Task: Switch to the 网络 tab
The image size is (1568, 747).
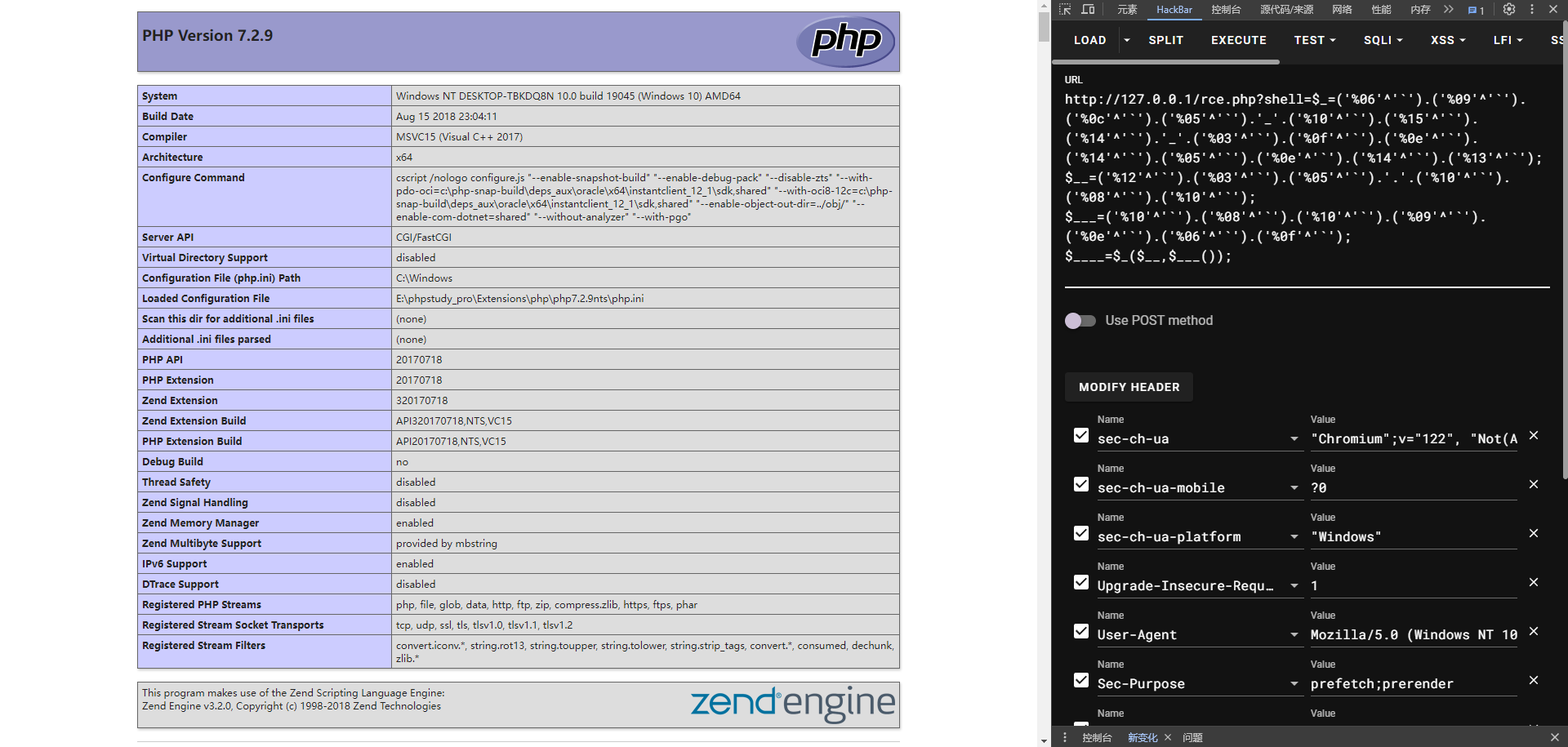Action: 1342,10
